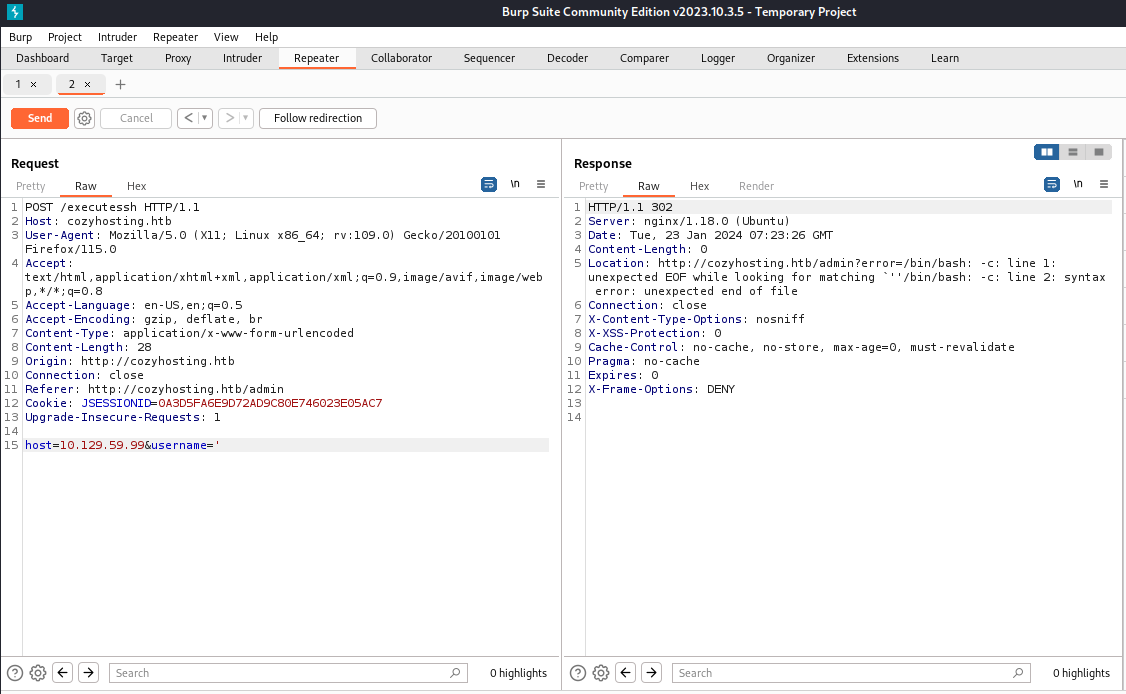Select Request Pretty view tab
Screen dimensions: 1126x694
tap(31, 186)
